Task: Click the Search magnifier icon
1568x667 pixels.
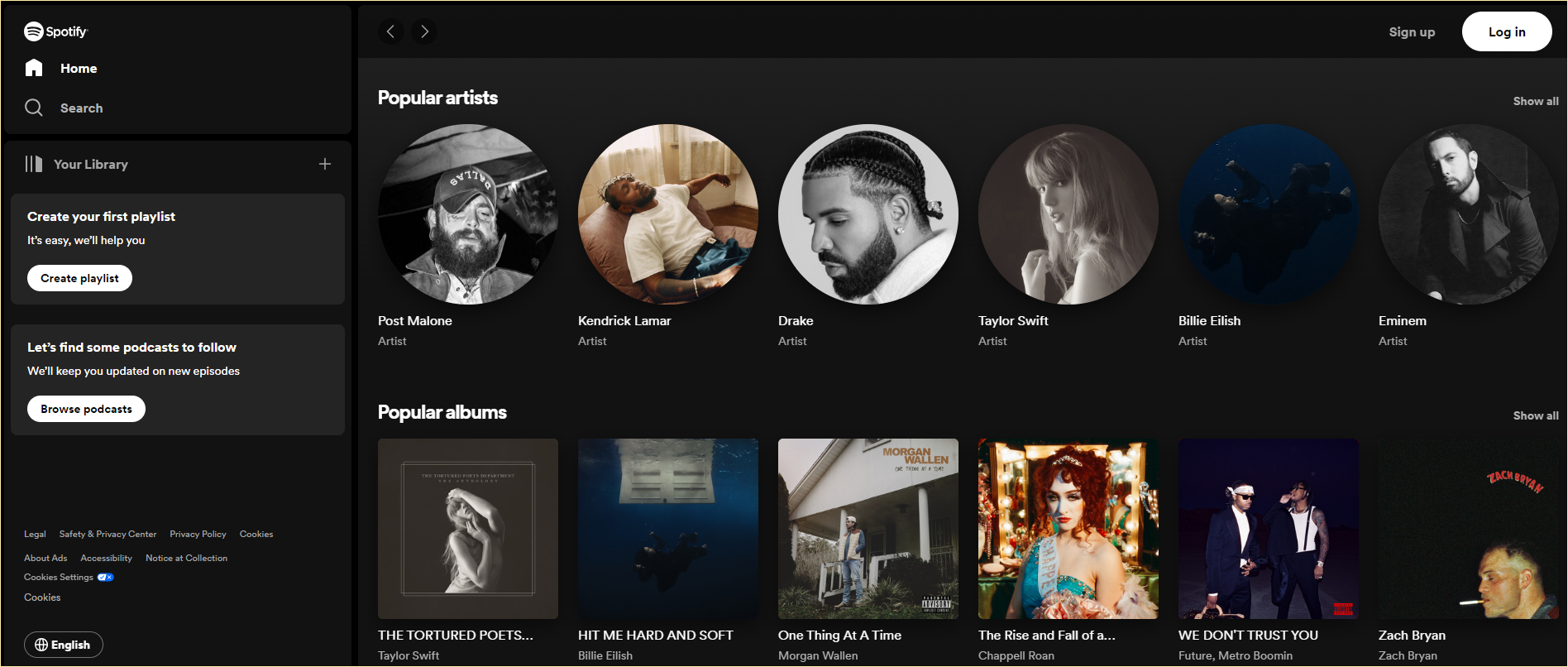Action: pyautogui.click(x=34, y=108)
